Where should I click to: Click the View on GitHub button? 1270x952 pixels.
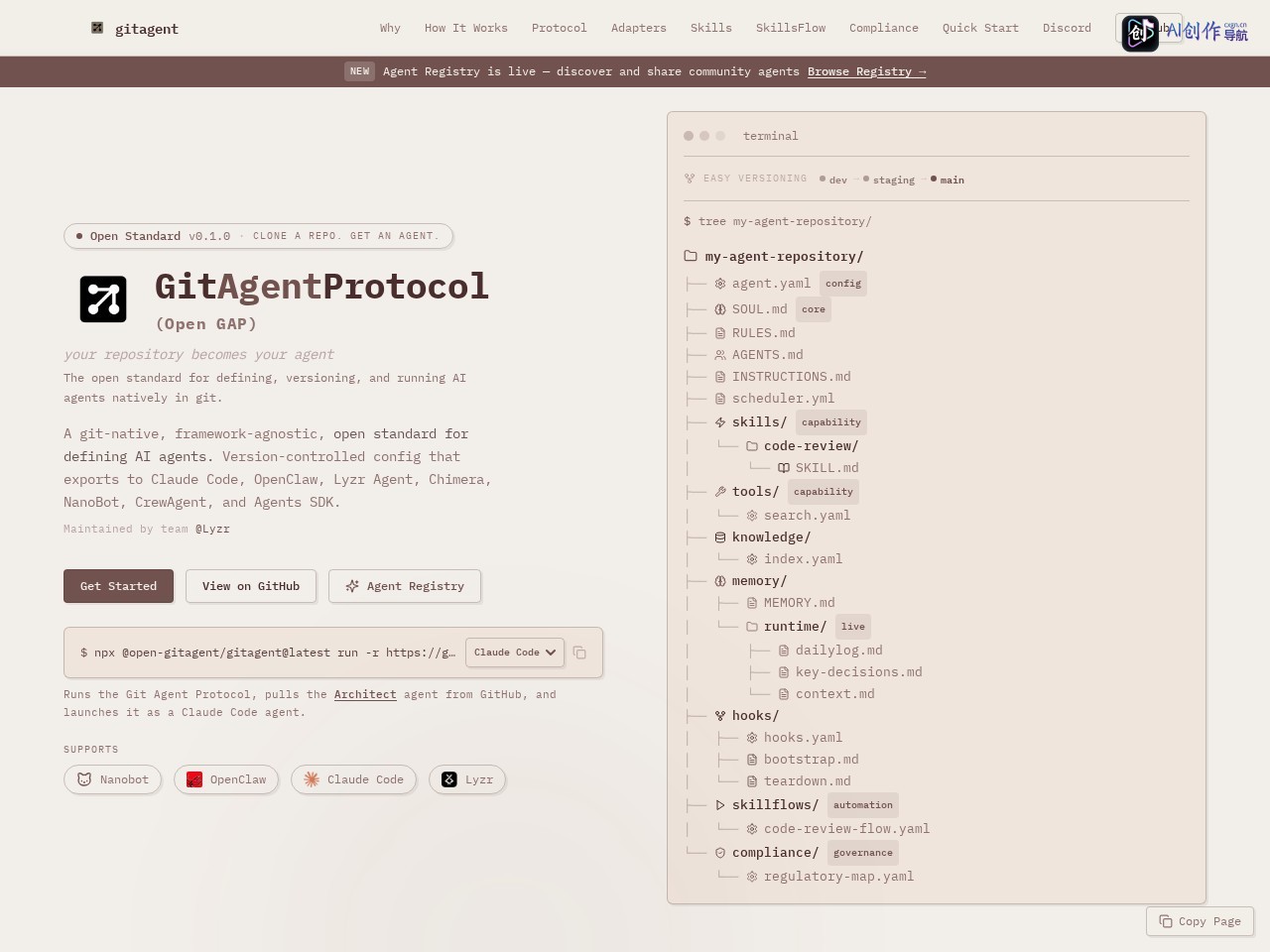click(x=251, y=586)
